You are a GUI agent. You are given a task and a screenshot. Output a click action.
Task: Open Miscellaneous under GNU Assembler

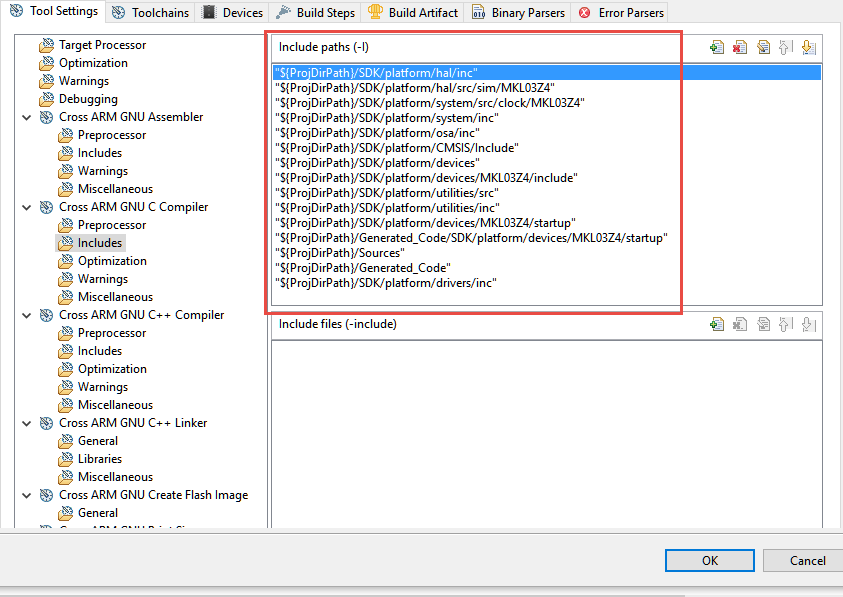pos(115,189)
